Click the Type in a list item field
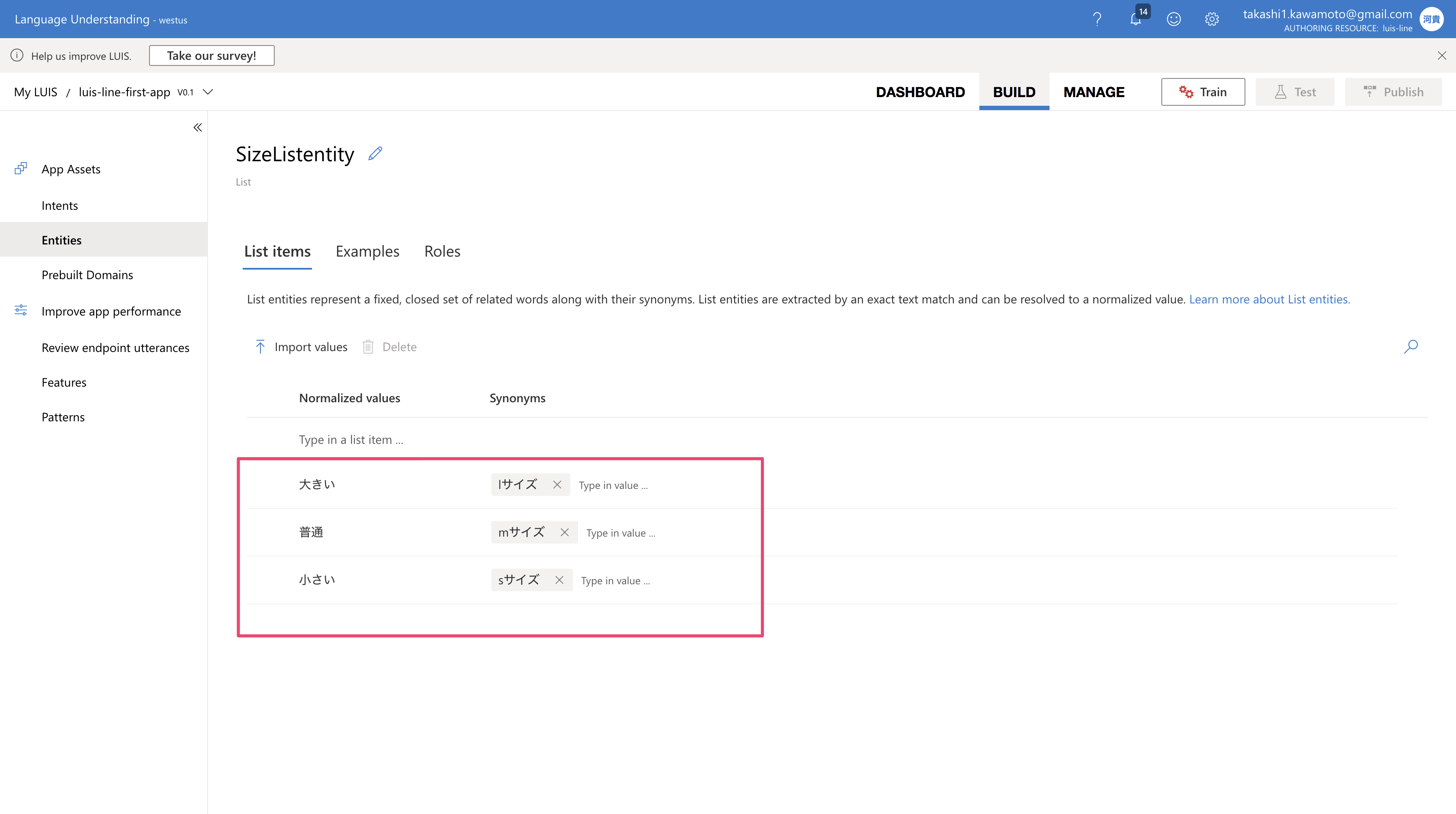 click(351, 440)
